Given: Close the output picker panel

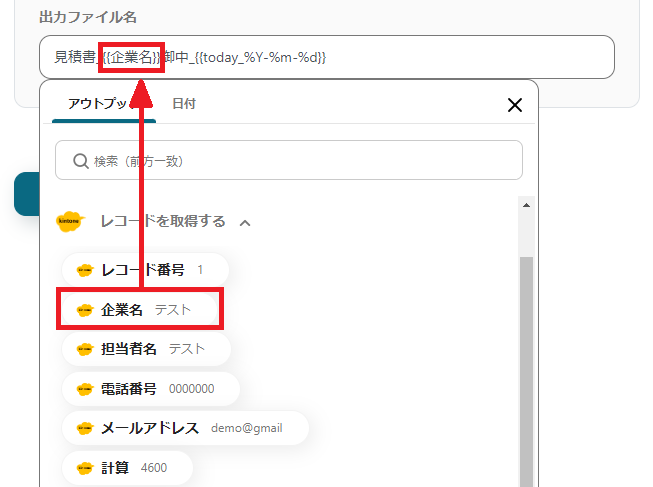Looking at the screenshot, I should [x=515, y=105].
